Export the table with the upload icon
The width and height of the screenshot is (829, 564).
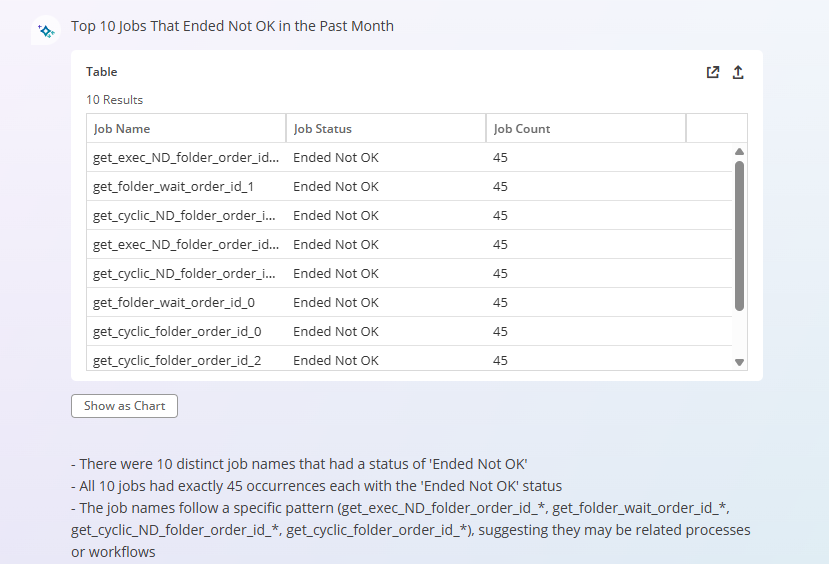[x=738, y=72]
